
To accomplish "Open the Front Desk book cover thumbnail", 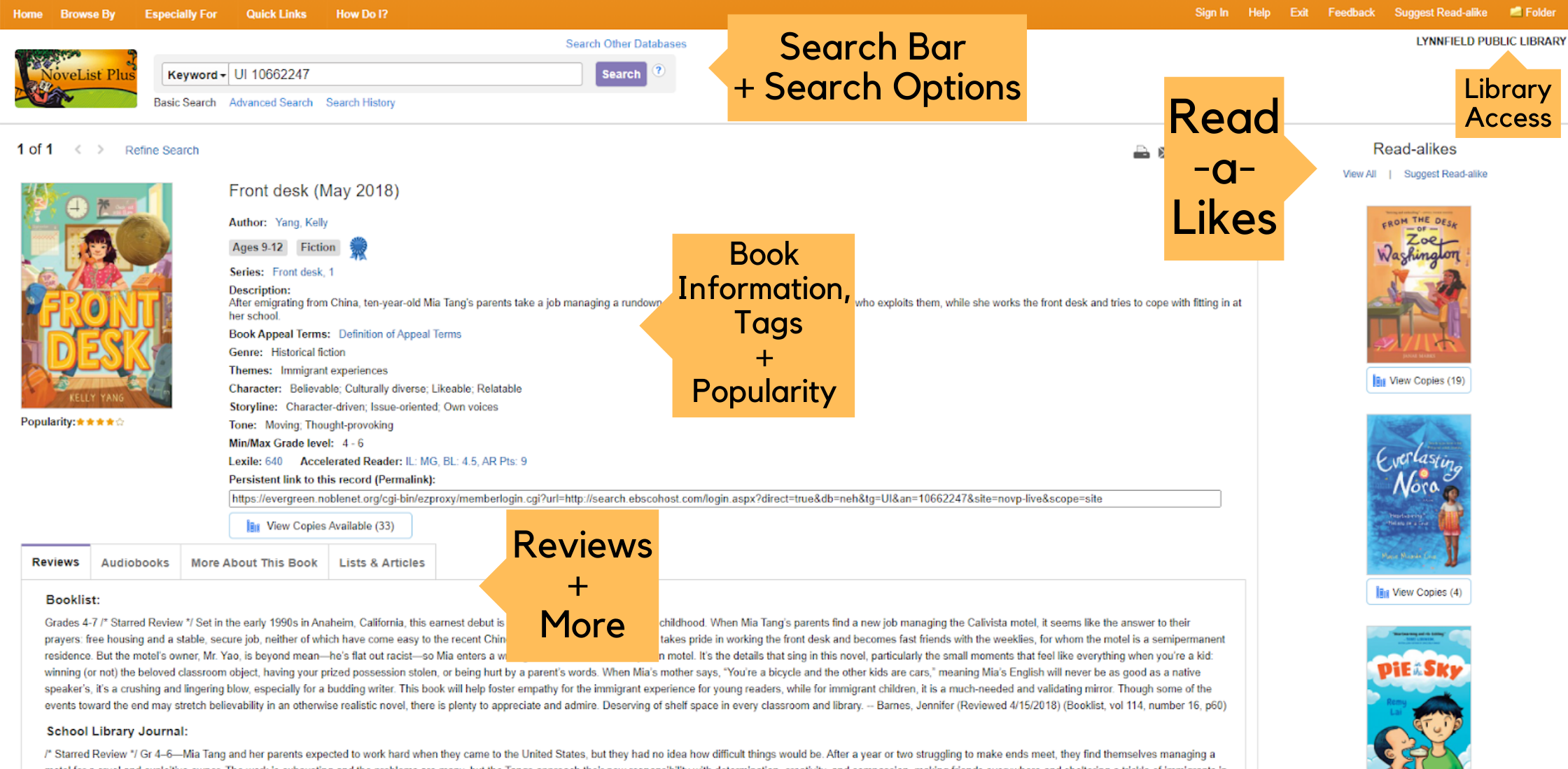I will [x=97, y=296].
